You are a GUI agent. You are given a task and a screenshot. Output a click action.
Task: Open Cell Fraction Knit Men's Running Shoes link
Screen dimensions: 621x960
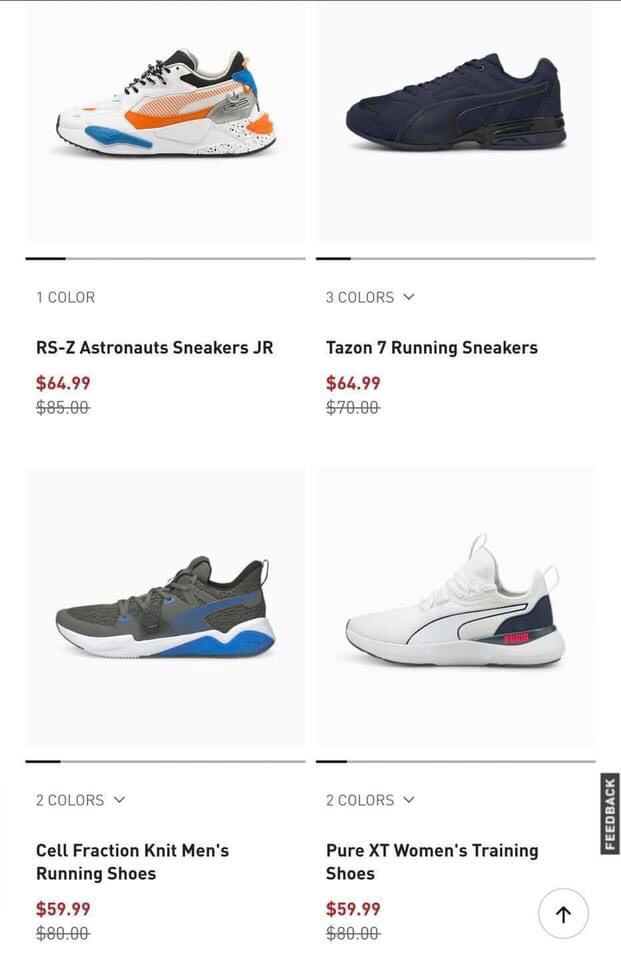point(132,862)
